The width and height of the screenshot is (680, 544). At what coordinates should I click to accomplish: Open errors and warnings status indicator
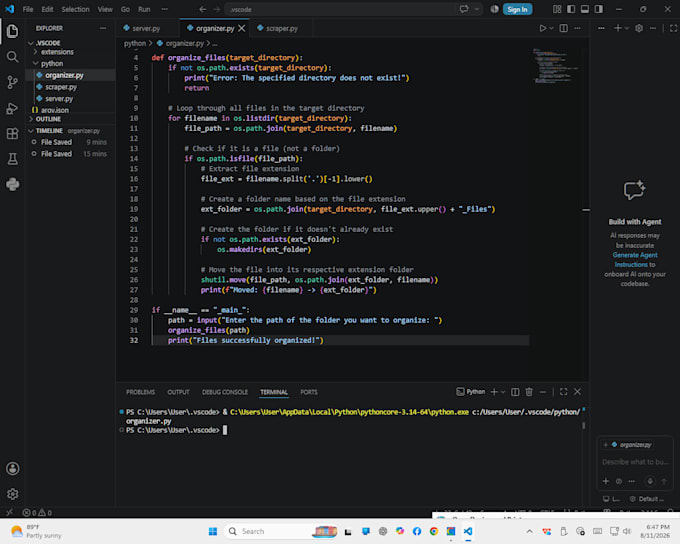(37, 513)
